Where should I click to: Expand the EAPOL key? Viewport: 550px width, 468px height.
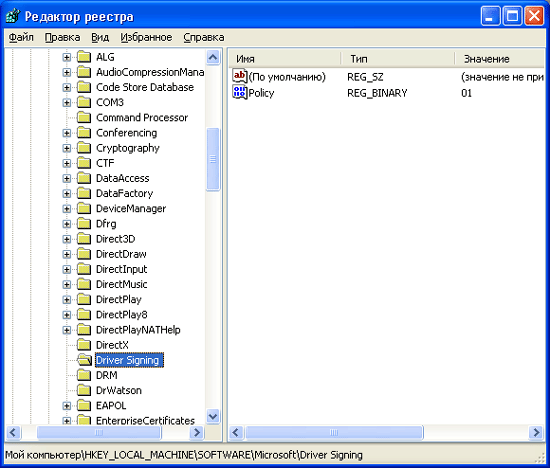pos(67,406)
